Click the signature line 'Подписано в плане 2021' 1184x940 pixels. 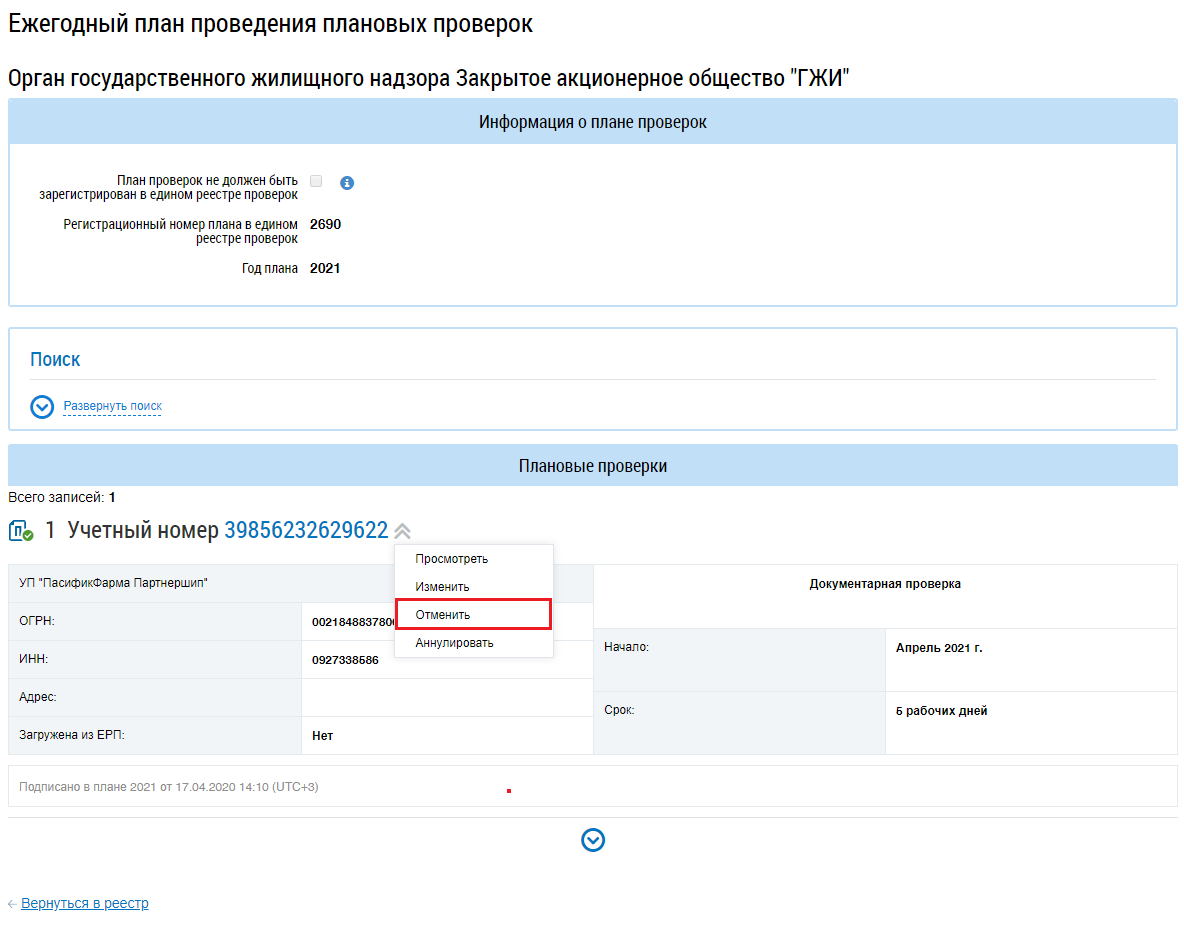pos(168,787)
